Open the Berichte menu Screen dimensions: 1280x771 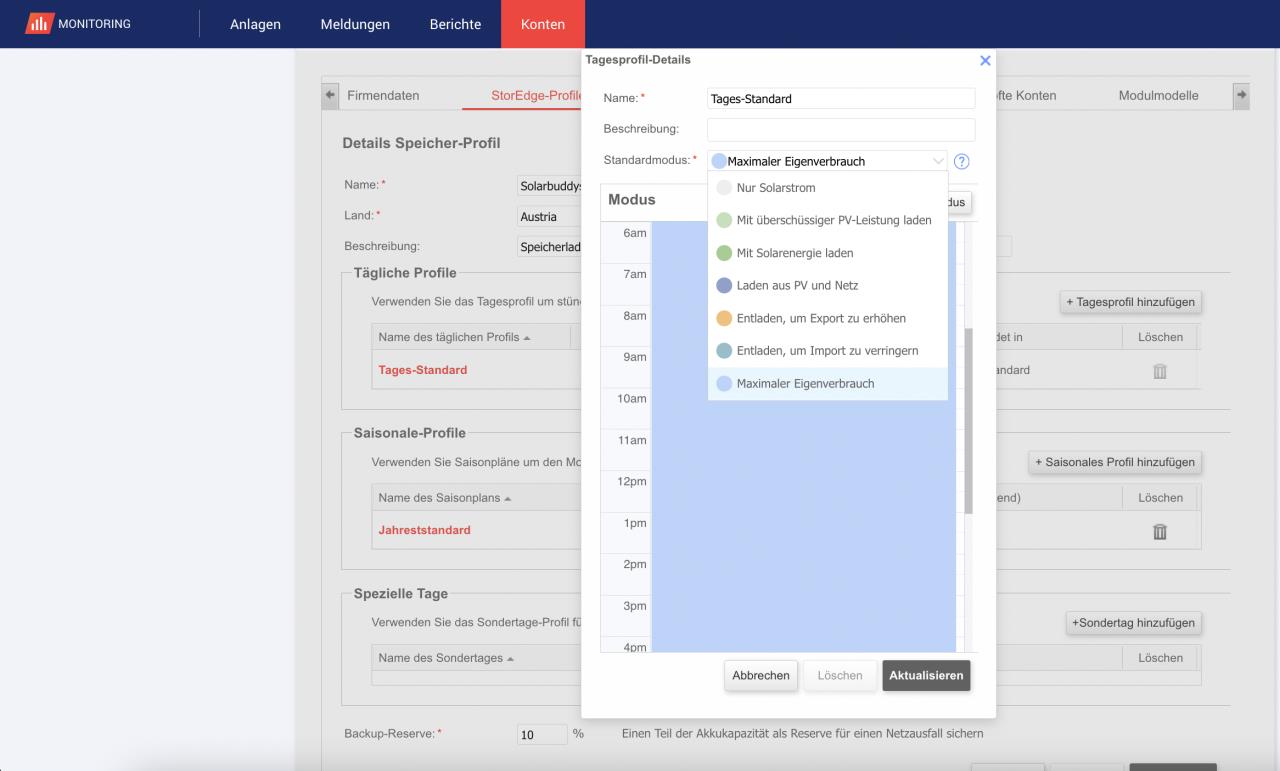point(455,24)
